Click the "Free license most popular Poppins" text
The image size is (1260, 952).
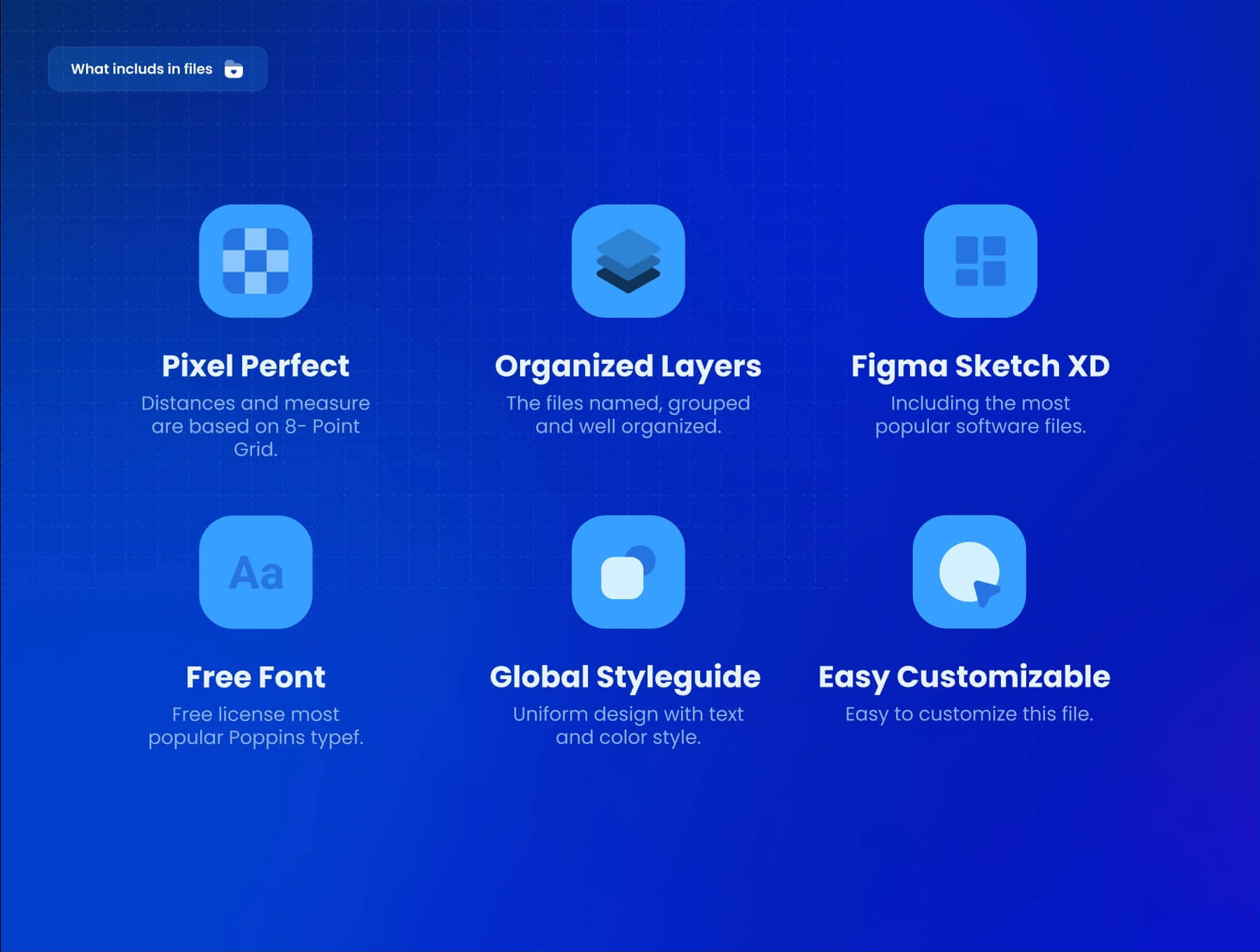point(255,725)
